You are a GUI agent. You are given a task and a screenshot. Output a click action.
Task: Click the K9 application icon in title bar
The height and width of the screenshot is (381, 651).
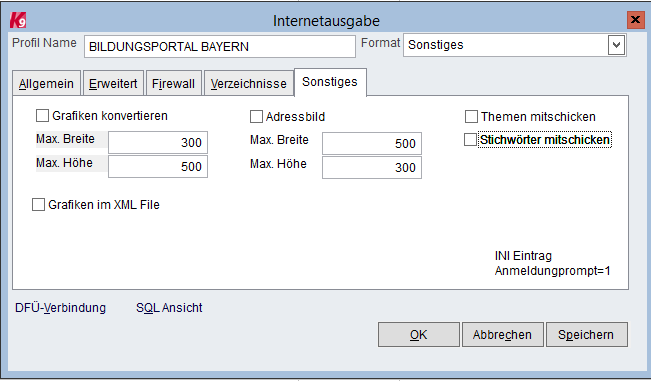click(18, 20)
